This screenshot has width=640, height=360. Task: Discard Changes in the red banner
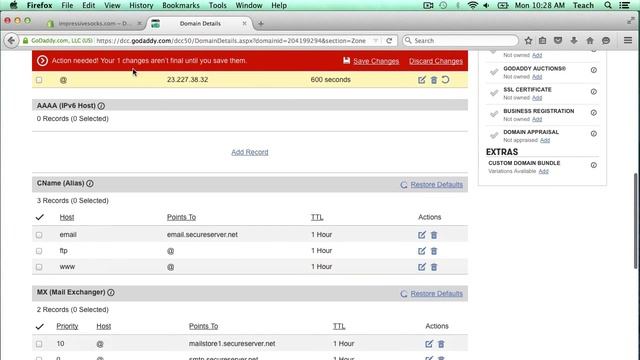point(436,61)
